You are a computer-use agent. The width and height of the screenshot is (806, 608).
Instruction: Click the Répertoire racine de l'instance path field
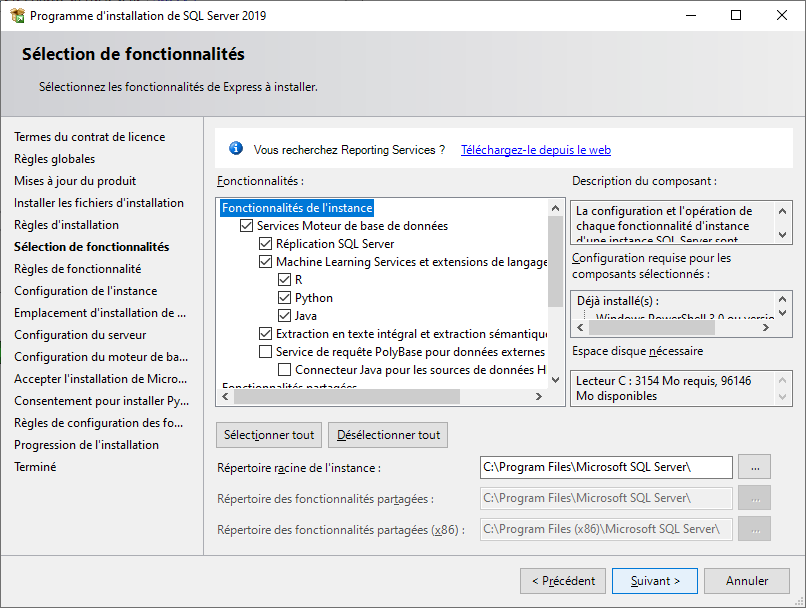click(606, 467)
